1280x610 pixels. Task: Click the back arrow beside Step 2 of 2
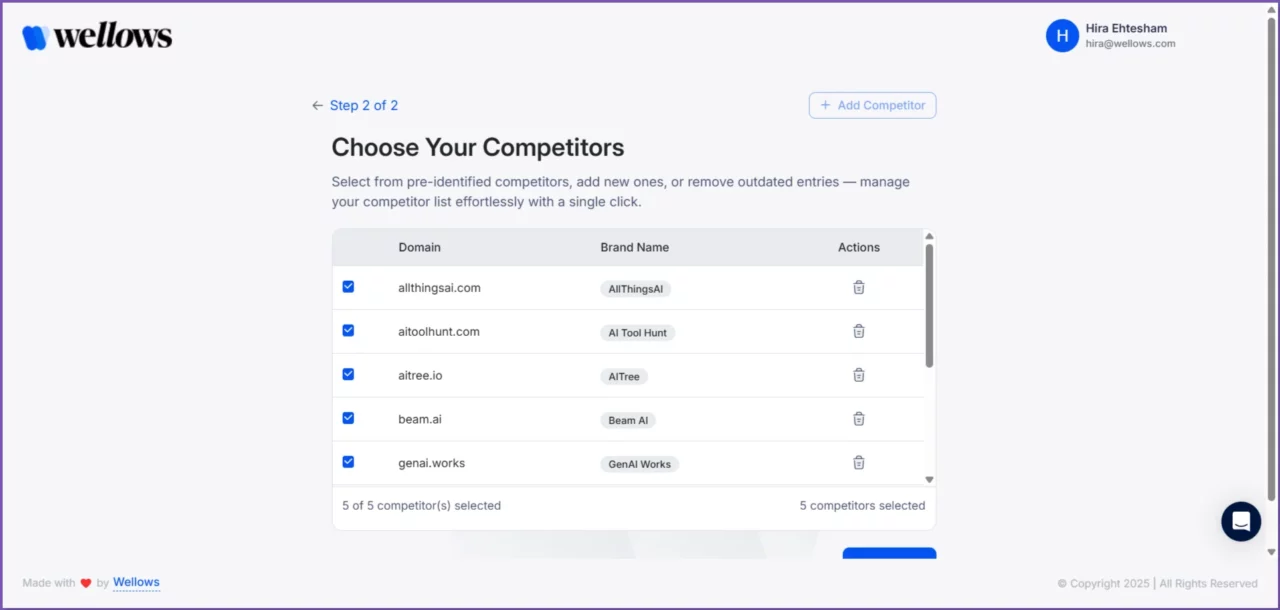pyautogui.click(x=316, y=105)
